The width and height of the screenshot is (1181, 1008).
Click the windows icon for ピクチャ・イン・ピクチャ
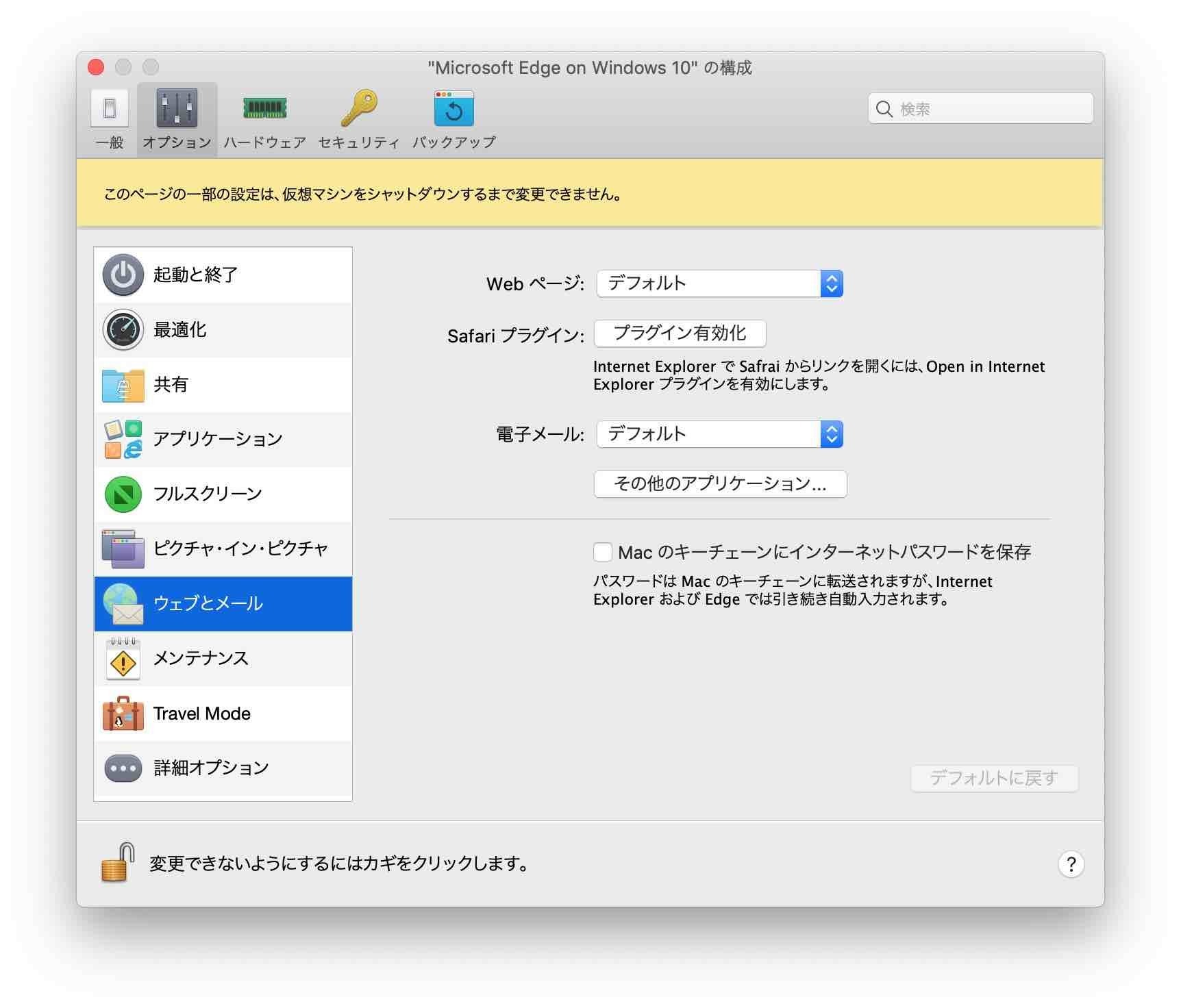point(123,549)
